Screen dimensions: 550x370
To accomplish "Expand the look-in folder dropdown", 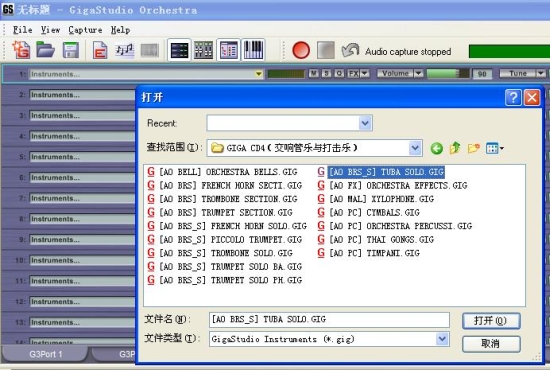I will coord(415,148).
